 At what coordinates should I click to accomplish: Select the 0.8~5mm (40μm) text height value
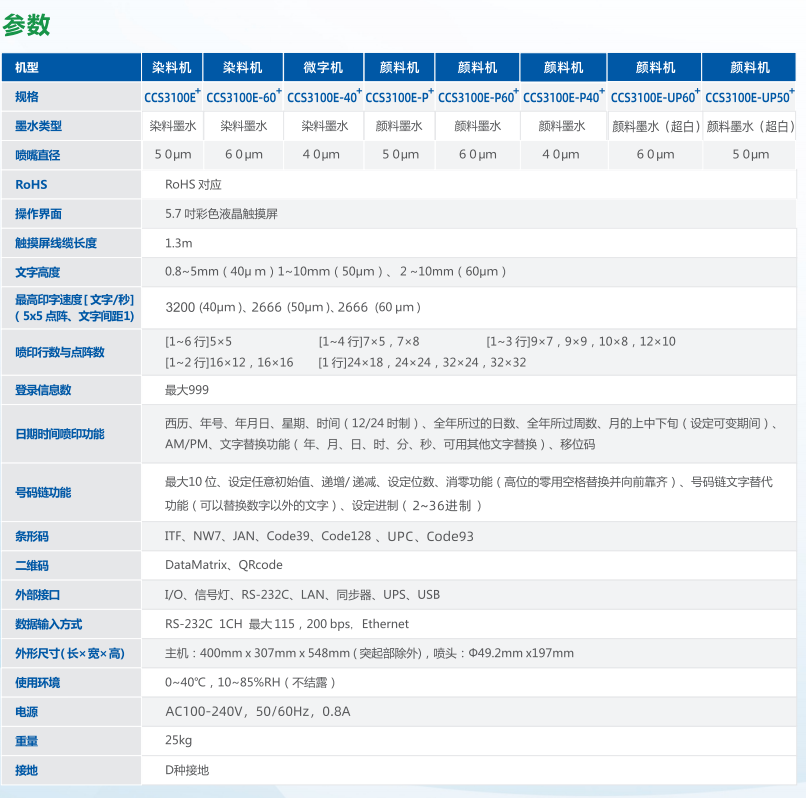tap(336, 271)
